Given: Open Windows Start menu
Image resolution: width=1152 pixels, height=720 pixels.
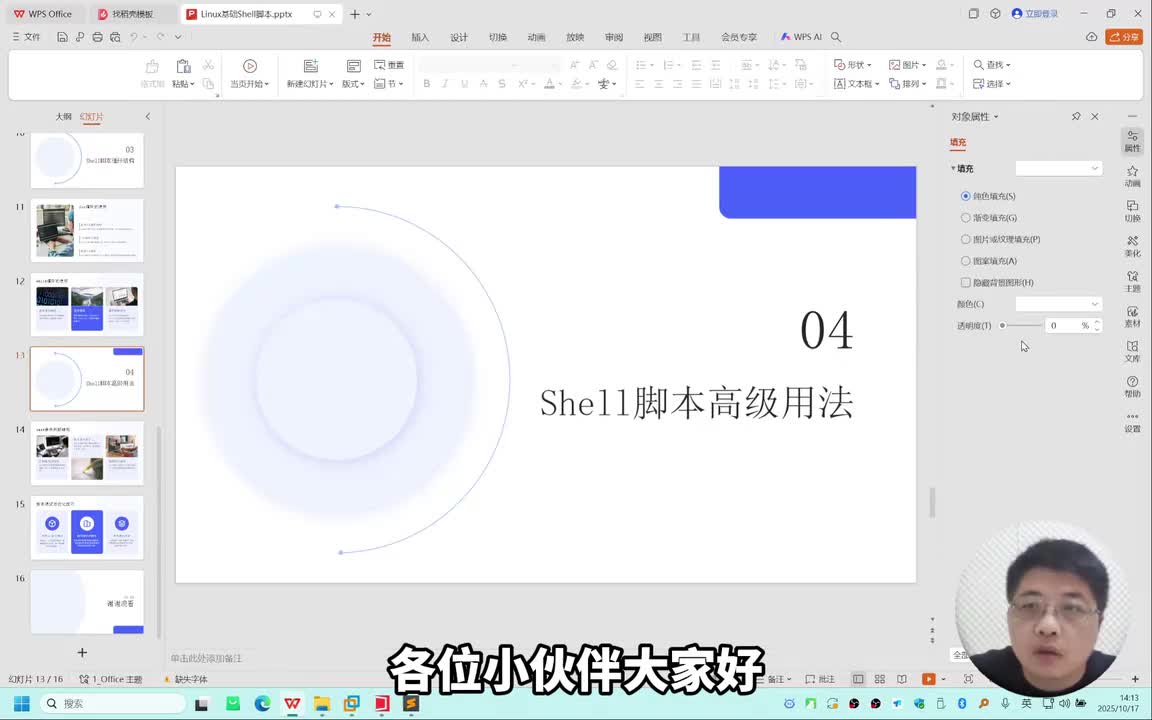Looking at the screenshot, I should [x=21, y=703].
